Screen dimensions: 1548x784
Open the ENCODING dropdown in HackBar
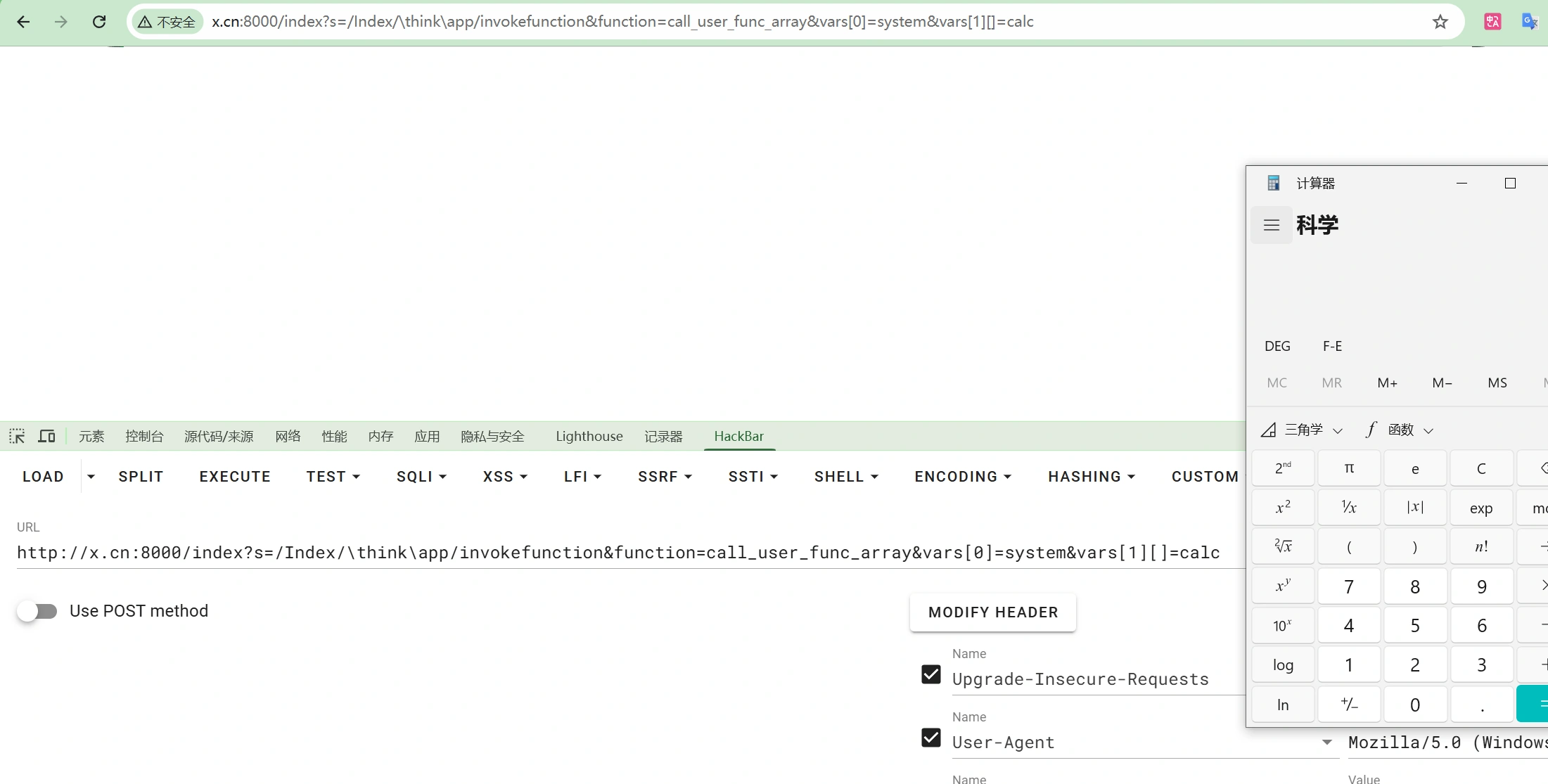[963, 477]
